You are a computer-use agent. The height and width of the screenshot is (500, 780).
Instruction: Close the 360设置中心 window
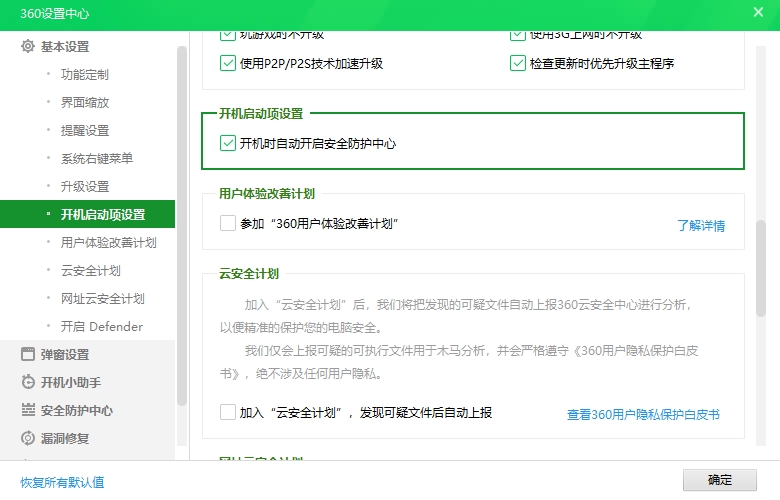(x=758, y=12)
